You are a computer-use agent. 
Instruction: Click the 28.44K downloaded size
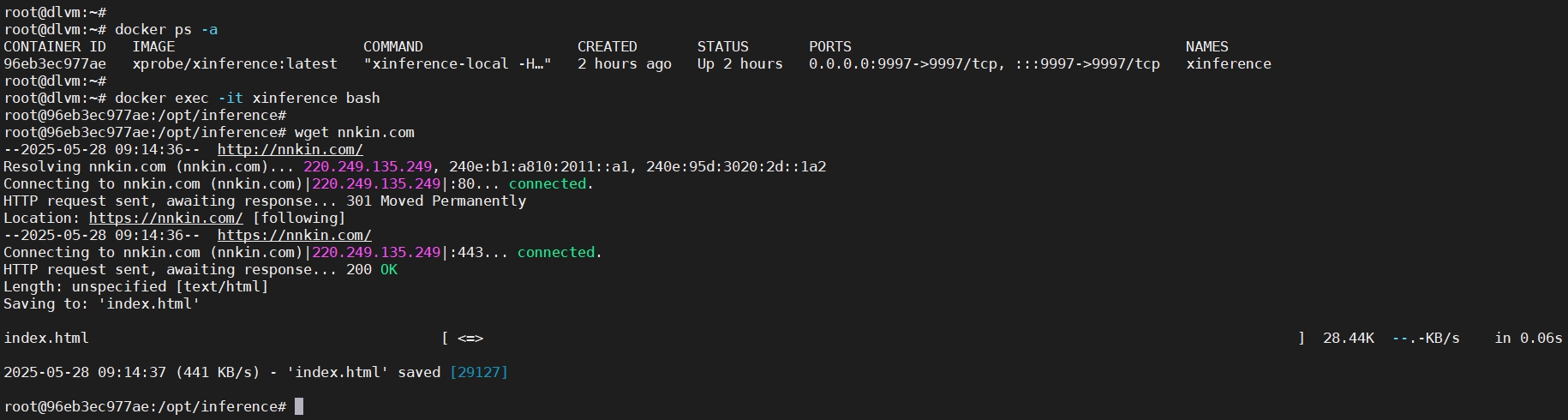pos(1348,338)
